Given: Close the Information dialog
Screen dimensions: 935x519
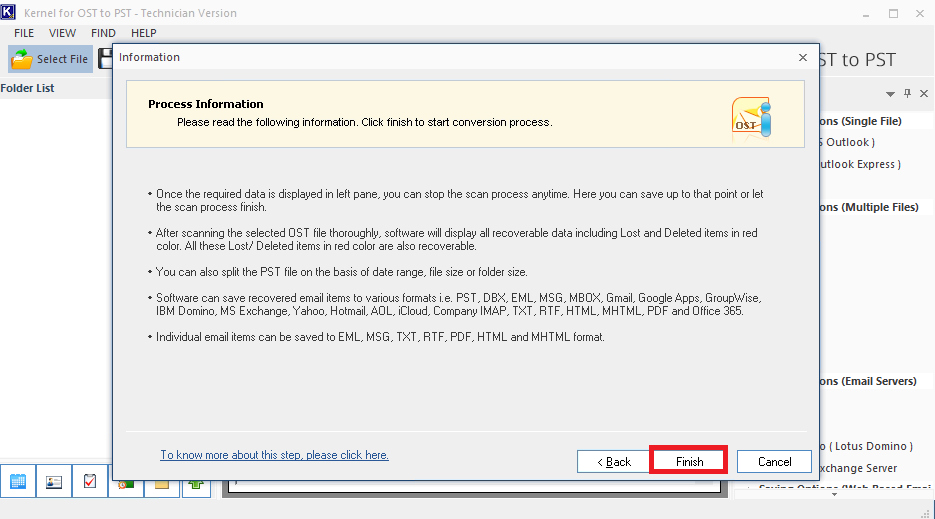Looking at the screenshot, I should pyautogui.click(x=803, y=57).
